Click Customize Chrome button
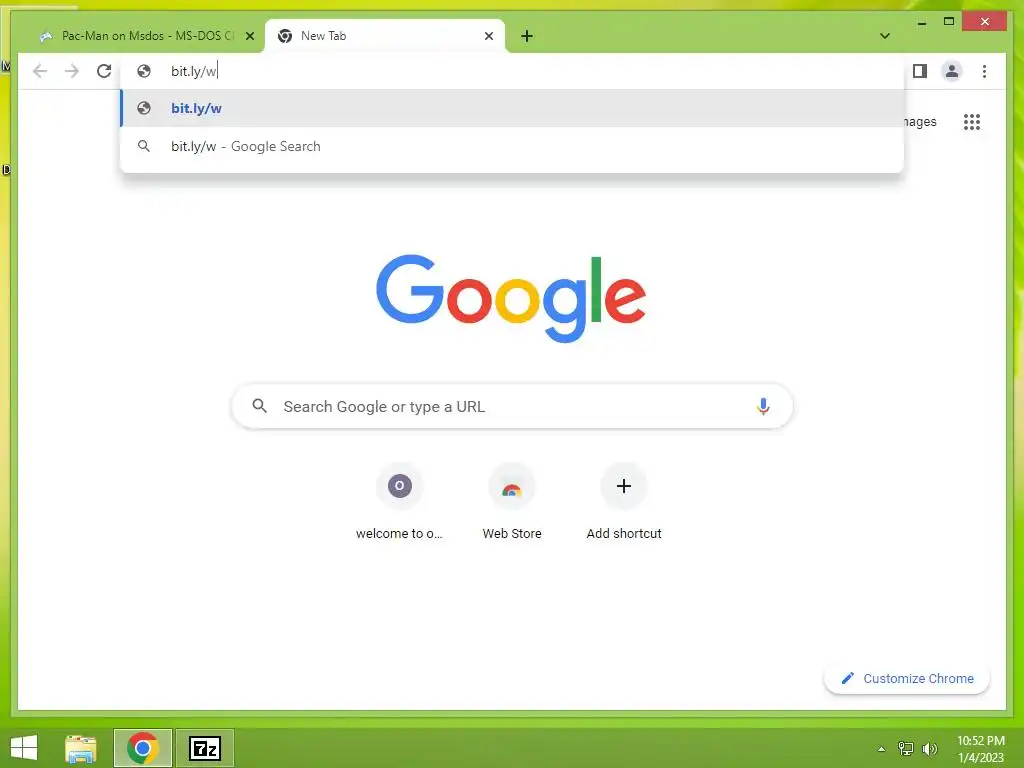 (x=907, y=679)
